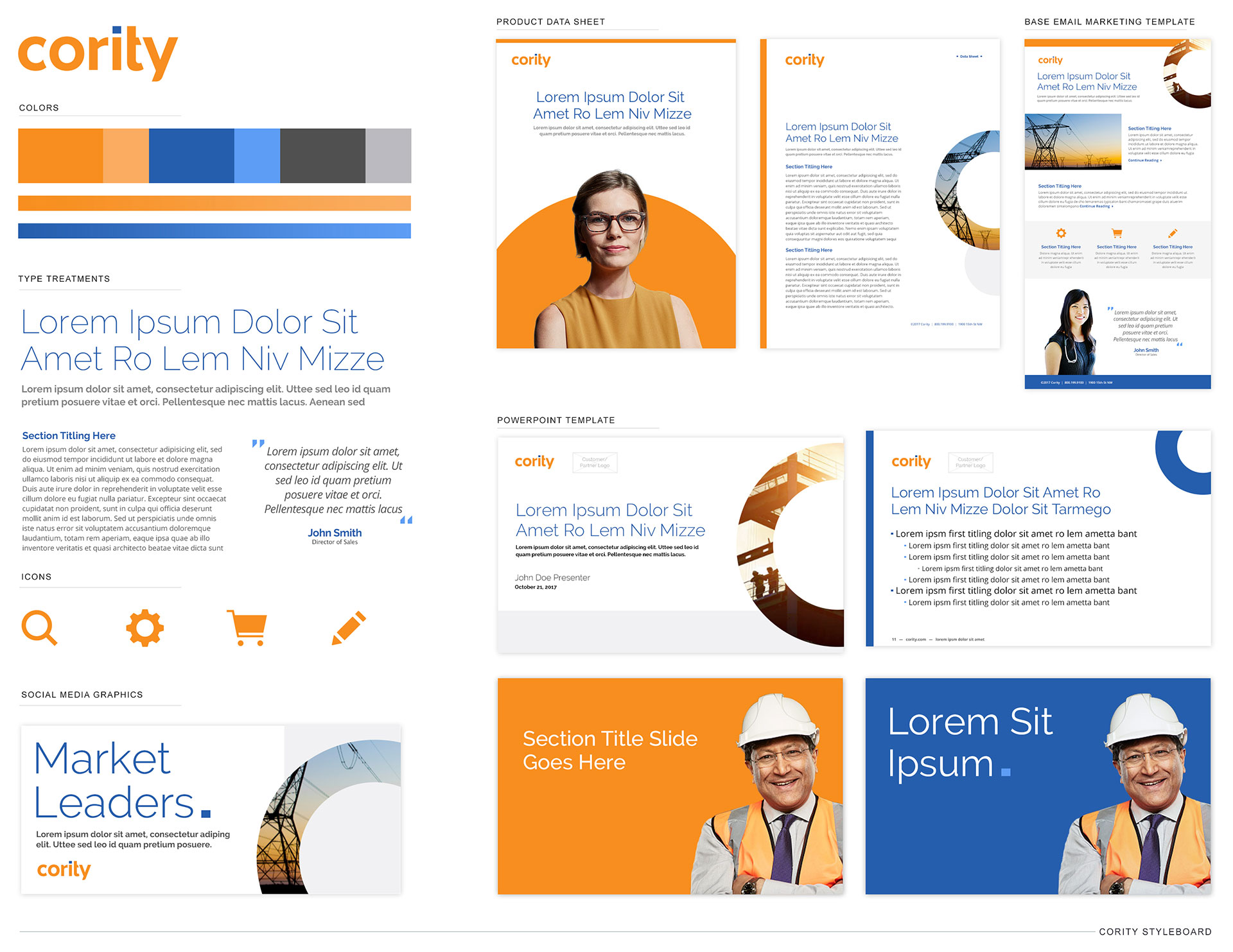Screen dimensions: 1233x952
Task: Click the large orange shopping cart icon
Action: pos(247,628)
